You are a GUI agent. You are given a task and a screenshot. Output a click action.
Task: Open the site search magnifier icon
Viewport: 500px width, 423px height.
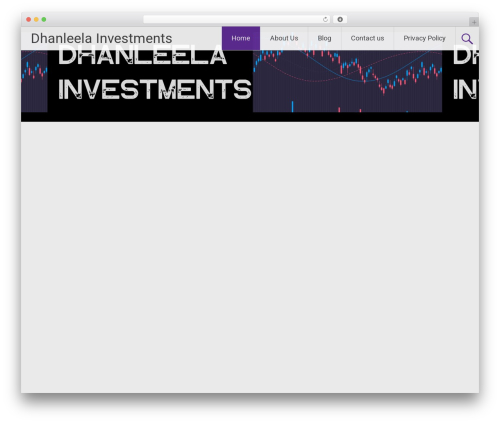click(467, 39)
